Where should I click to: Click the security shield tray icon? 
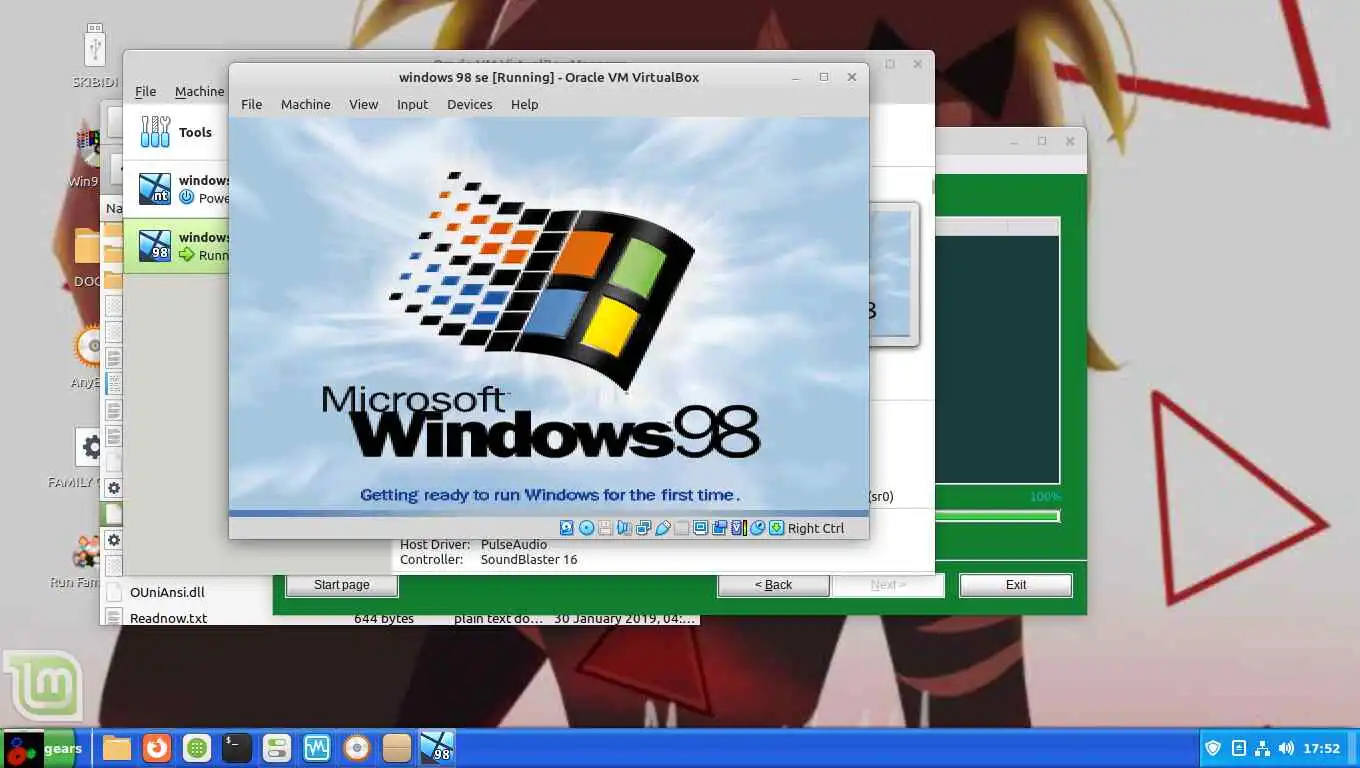pyautogui.click(x=1213, y=748)
